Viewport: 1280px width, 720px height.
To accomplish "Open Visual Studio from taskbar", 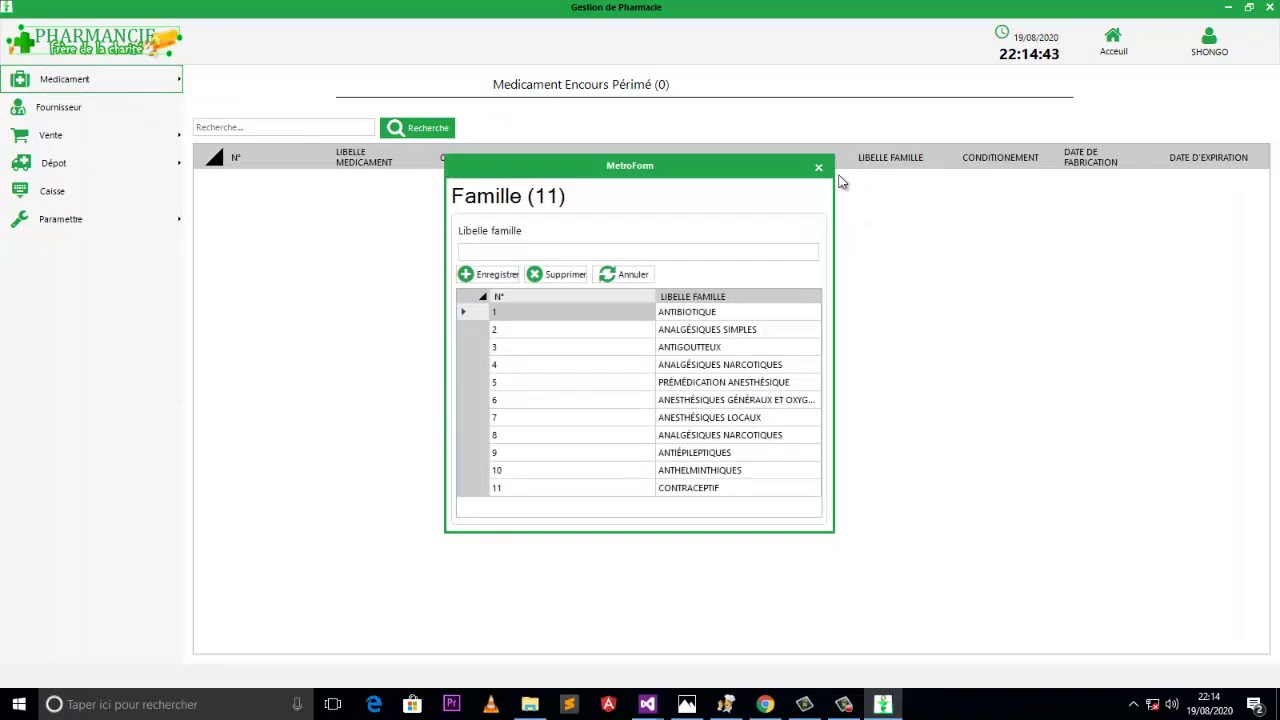I will 647,704.
